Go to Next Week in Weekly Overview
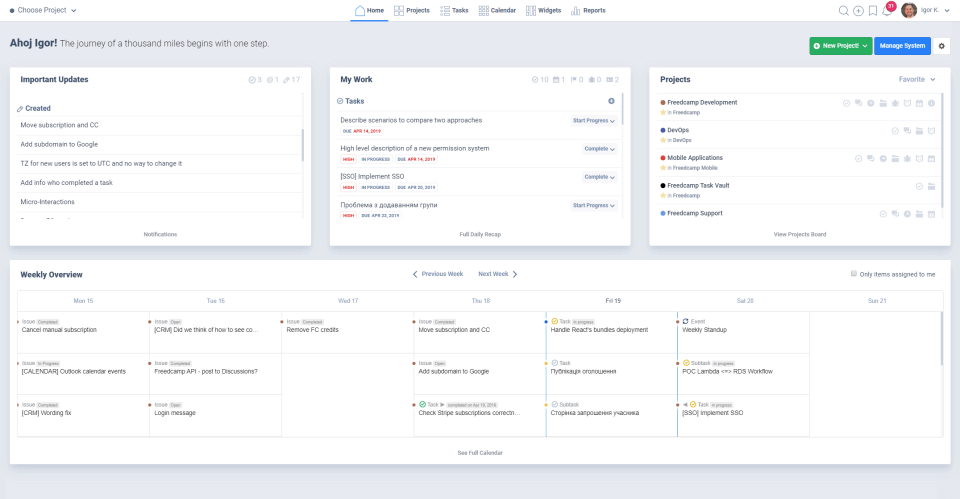960x499 pixels. [x=497, y=274]
